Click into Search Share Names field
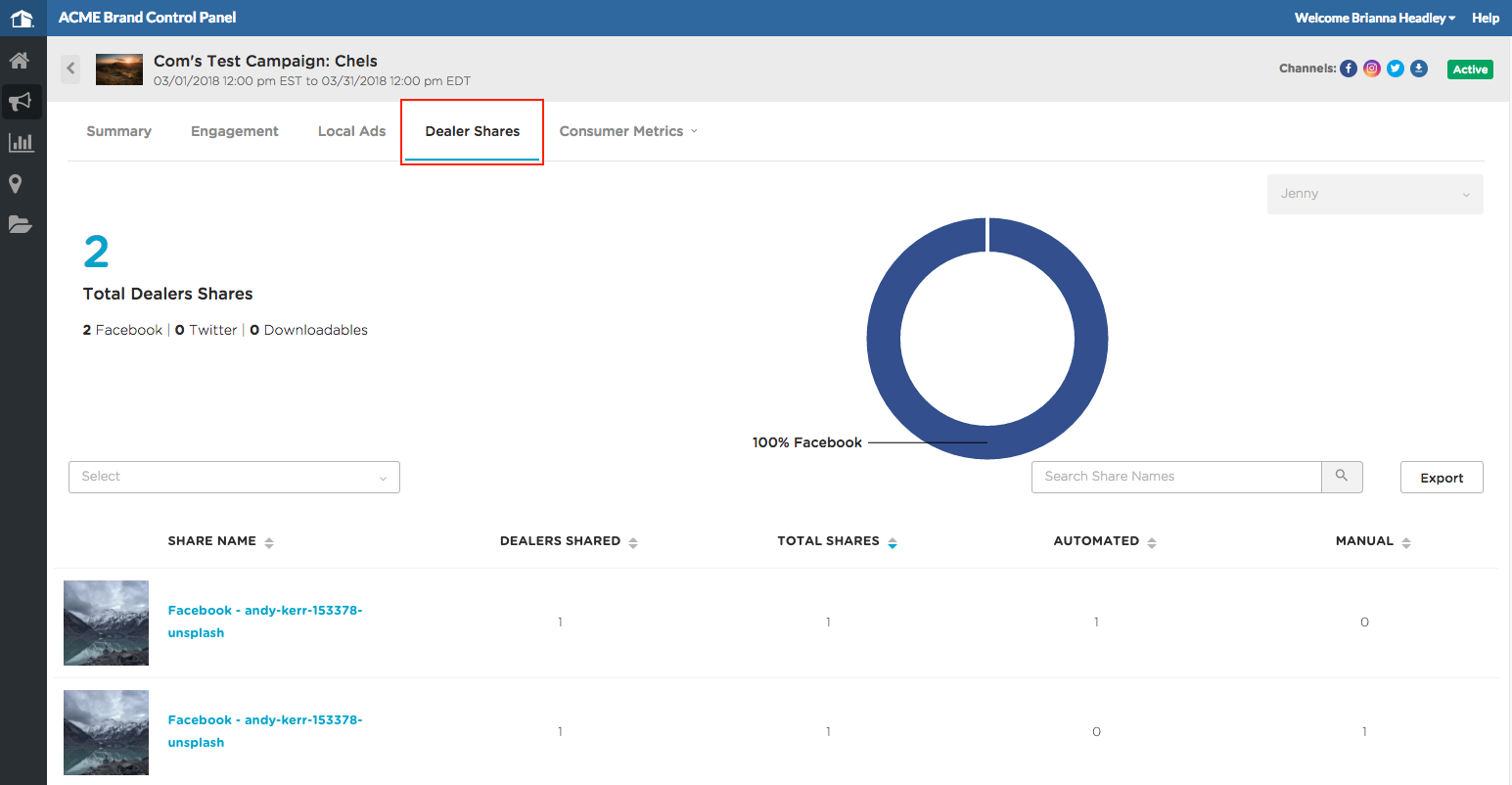Viewport: 1512px width, 785px height. (x=1176, y=477)
